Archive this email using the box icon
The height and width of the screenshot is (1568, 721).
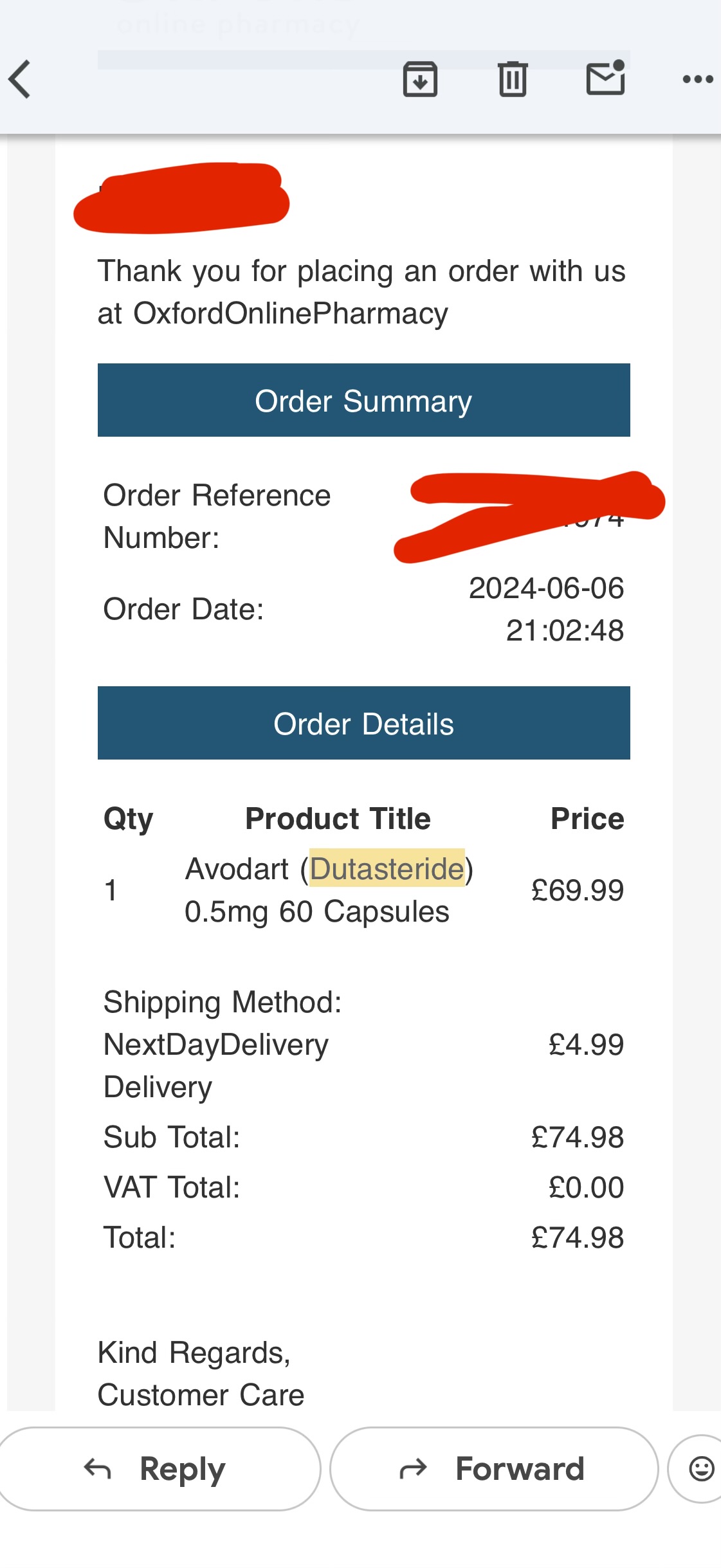(x=420, y=79)
